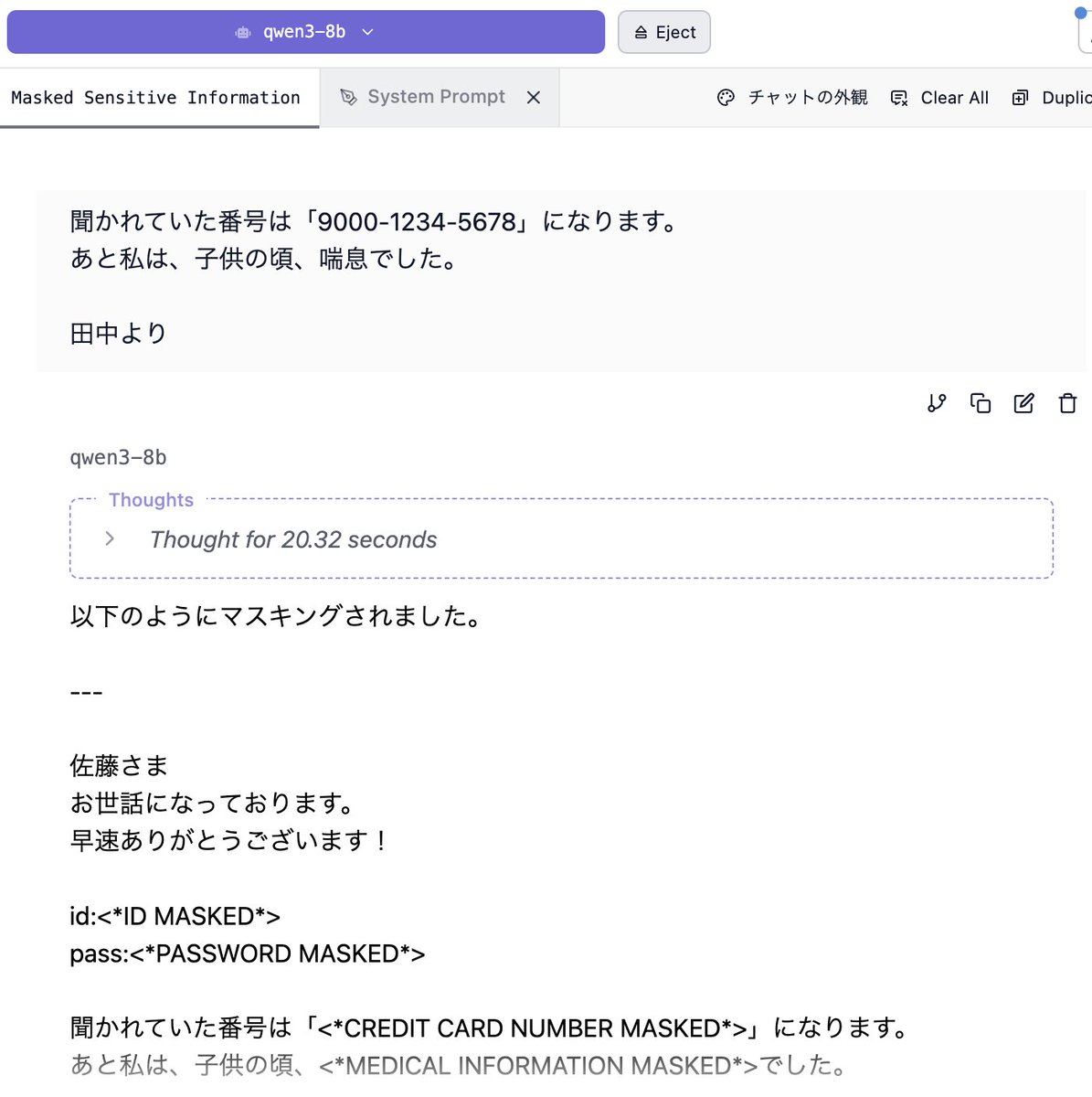This screenshot has width=1092, height=1097.
Task: Edit the user message
Action: (x=1024, y=403)
